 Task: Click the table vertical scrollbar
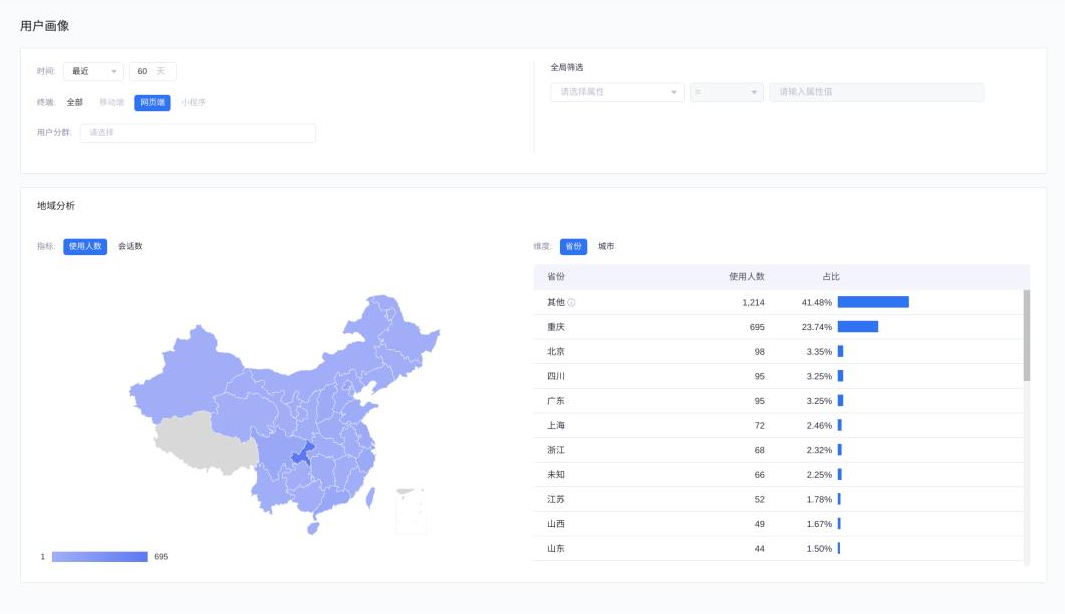(x=1027, y=336)
